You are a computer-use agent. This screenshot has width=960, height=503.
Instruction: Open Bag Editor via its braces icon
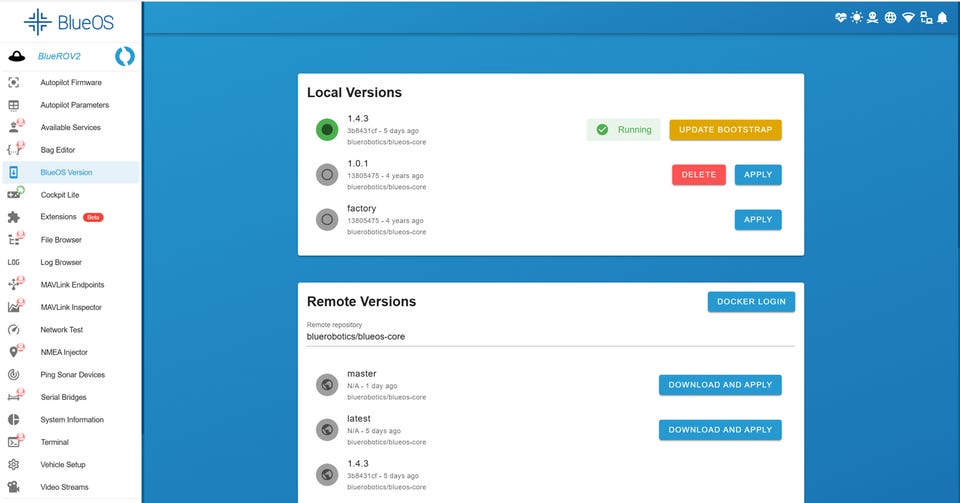[15, 149]
